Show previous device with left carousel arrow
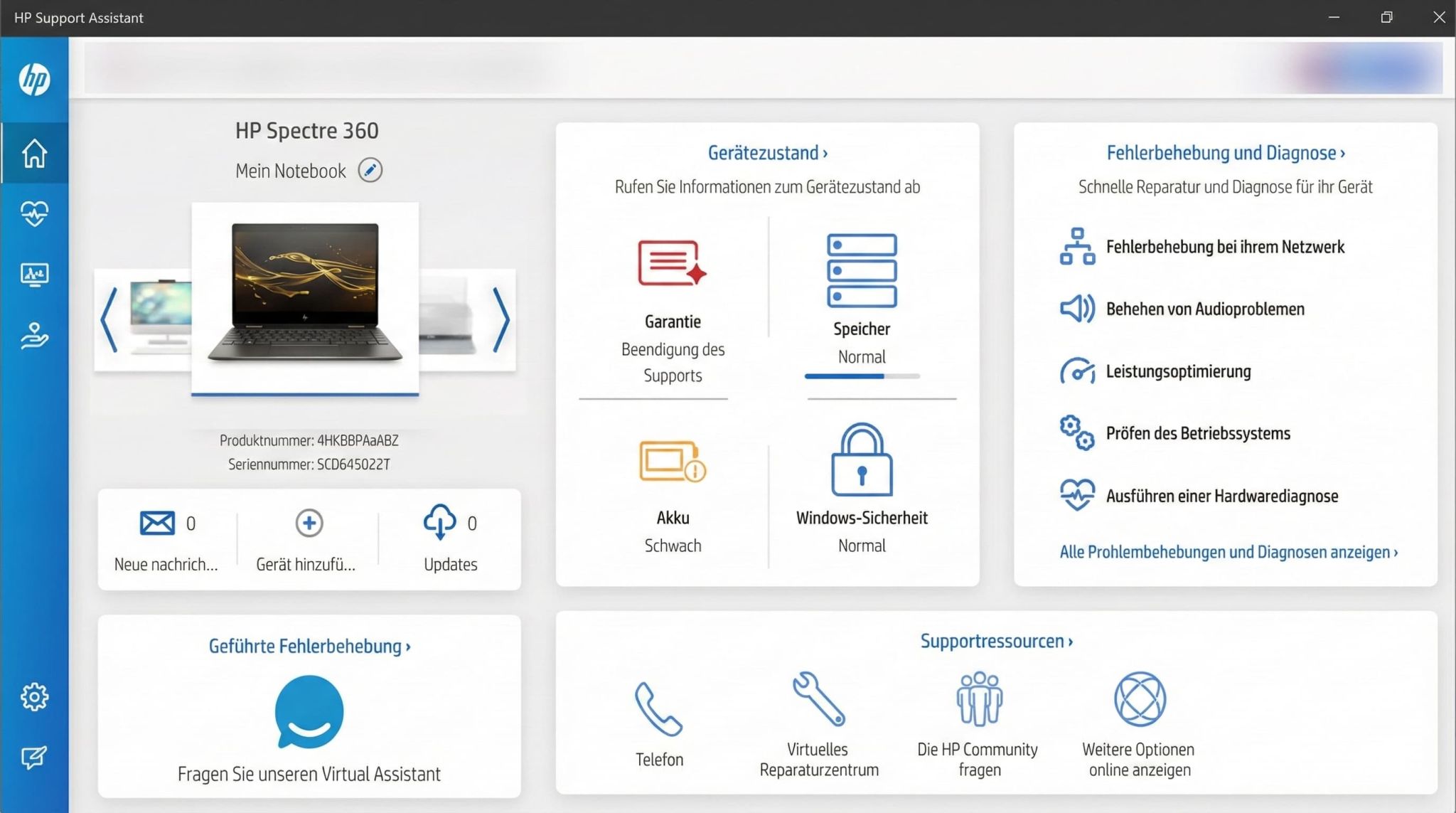Image resolution: width=1456 pixels, height=813 pixels. click(x=109, y=319)
